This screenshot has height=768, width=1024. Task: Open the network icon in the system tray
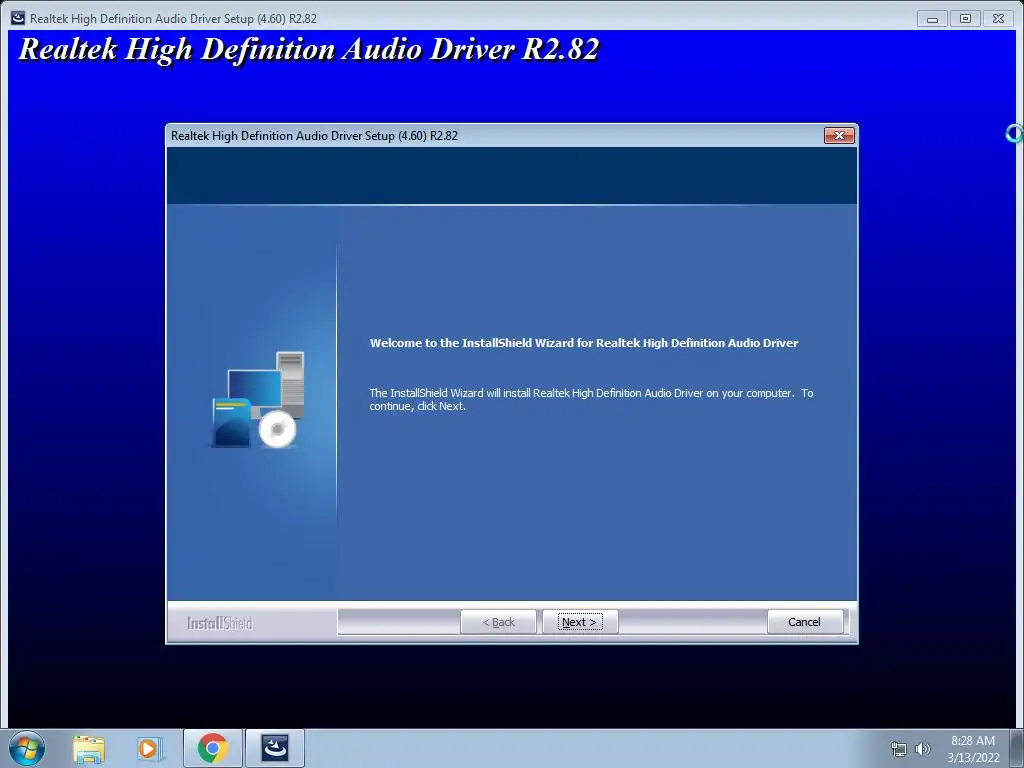[899, 749]
